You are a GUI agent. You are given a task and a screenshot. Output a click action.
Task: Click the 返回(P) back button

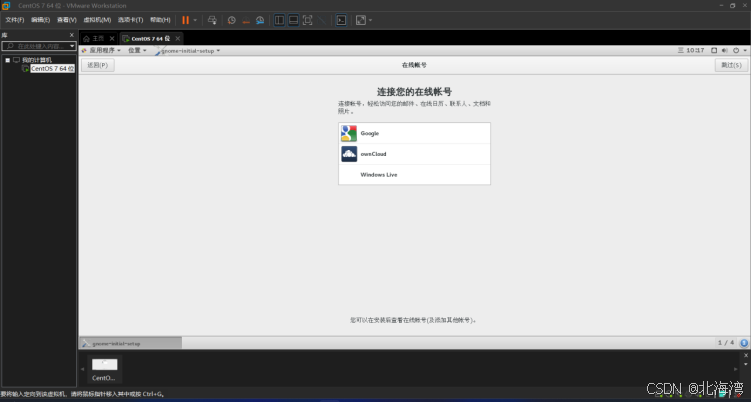pos(98,65)
